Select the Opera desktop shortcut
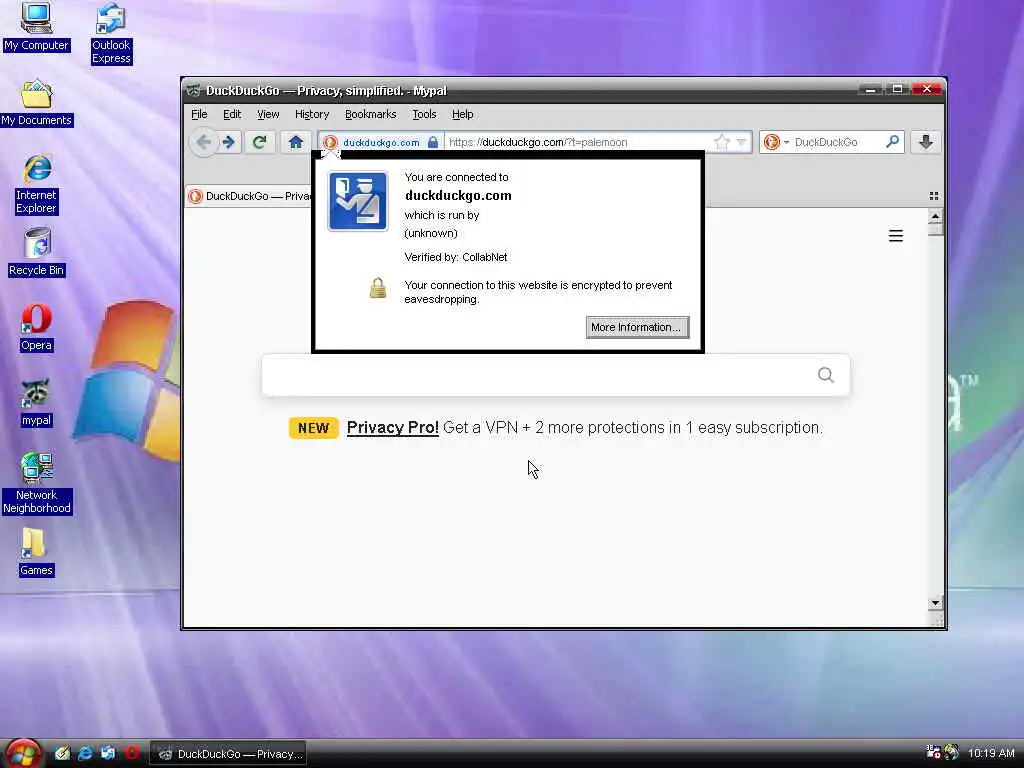 [x=36, y=328]
